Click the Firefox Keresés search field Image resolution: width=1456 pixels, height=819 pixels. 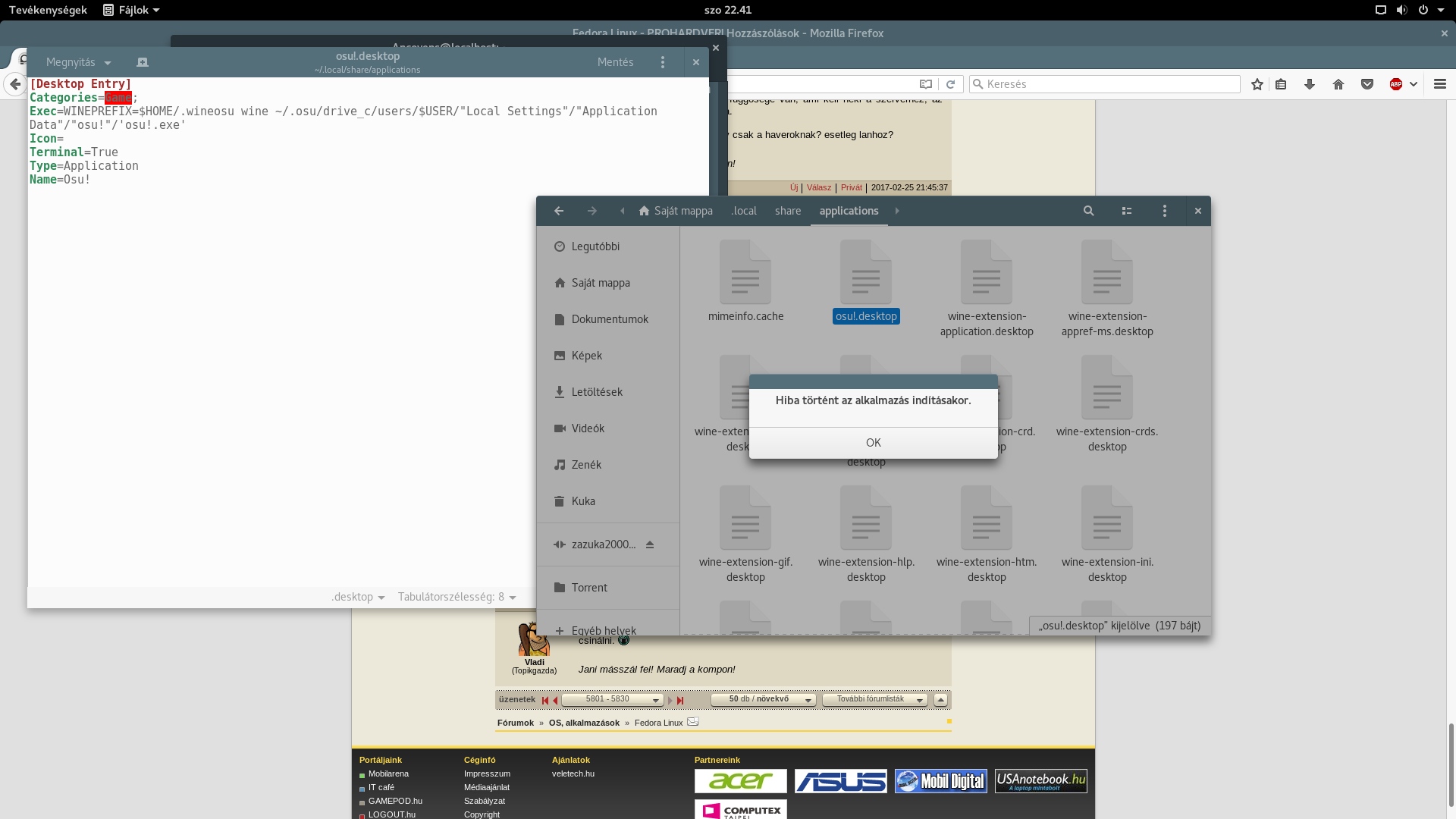(1104, 84)
